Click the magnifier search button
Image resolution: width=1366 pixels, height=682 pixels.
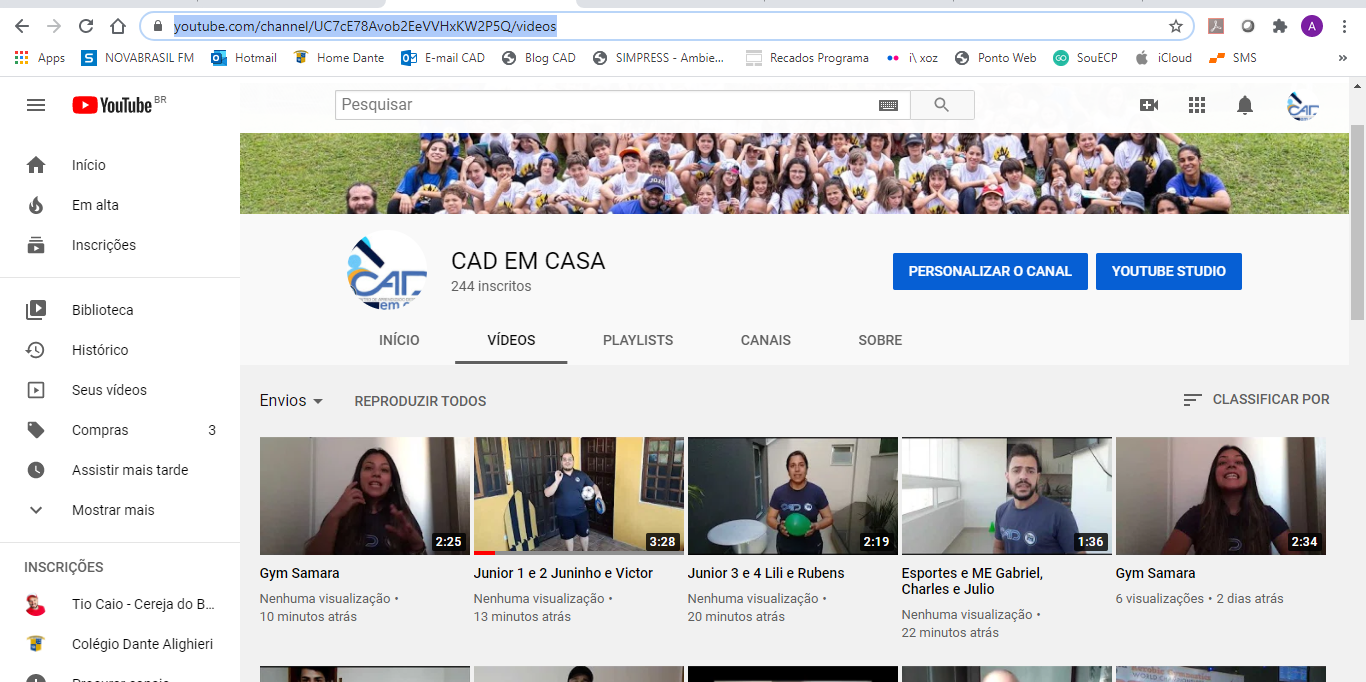941,104
